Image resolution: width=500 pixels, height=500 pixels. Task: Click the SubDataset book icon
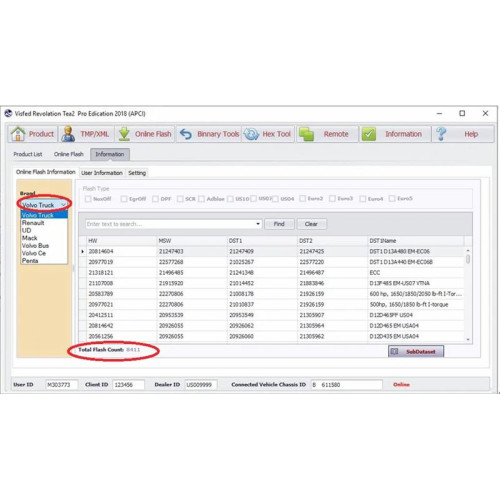395,351
